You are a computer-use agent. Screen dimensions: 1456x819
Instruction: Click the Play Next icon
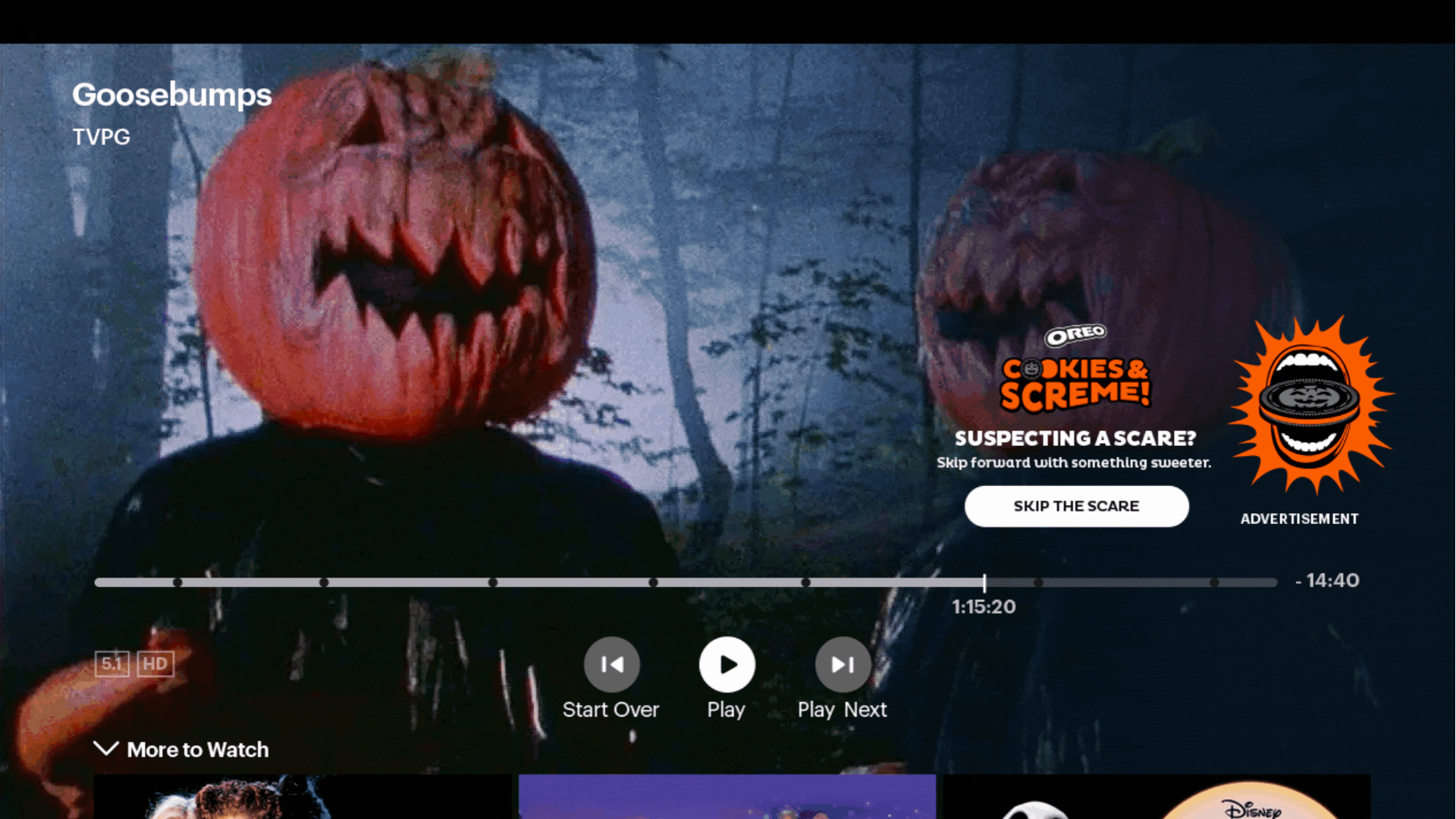[843, 664]
